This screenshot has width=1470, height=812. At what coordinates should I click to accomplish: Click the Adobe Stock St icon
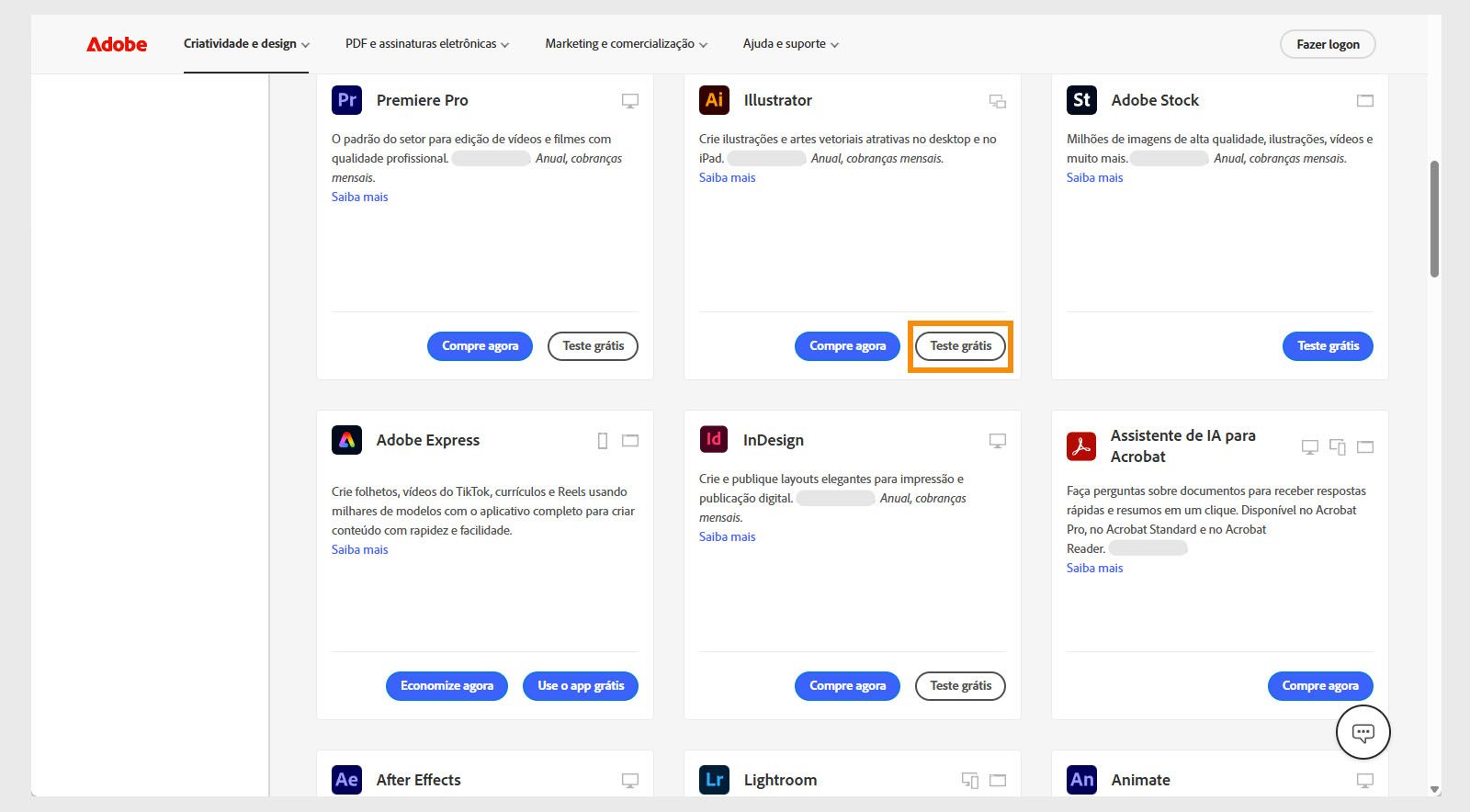pyautogui.click(x=1082, y=100)
